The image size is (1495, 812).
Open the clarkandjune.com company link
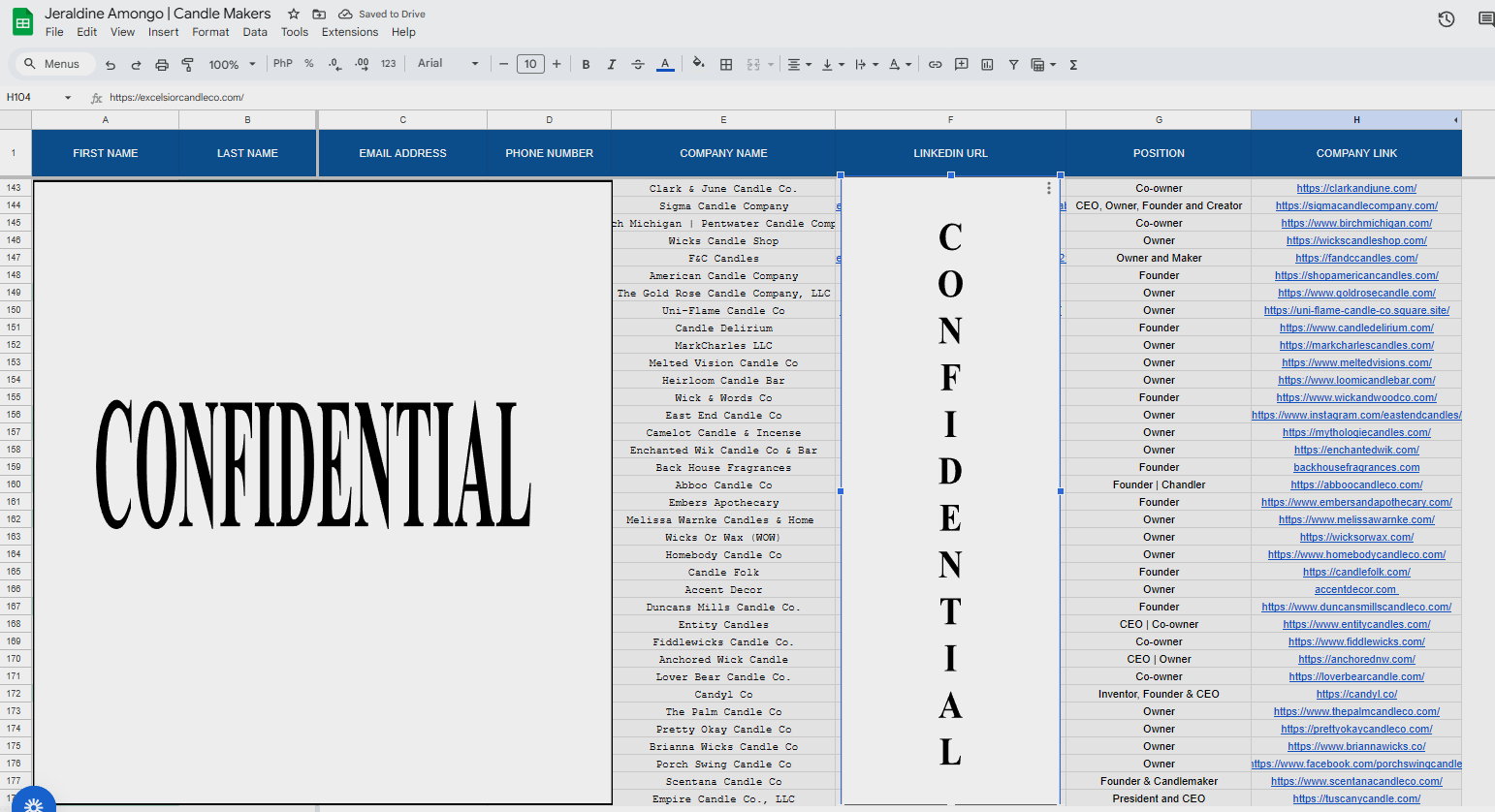tap(1356, 189)
